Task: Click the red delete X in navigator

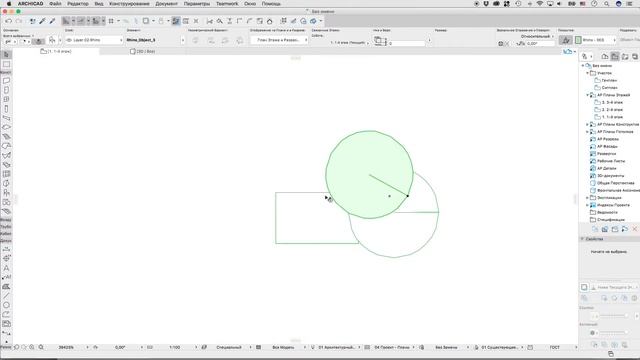Action: click(635, 229)
